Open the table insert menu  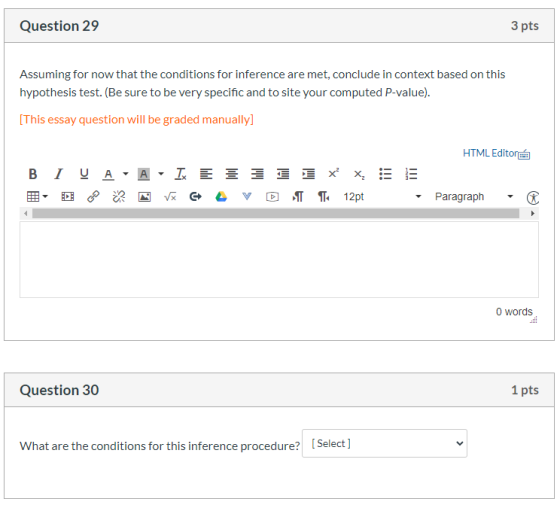(37, 196)
